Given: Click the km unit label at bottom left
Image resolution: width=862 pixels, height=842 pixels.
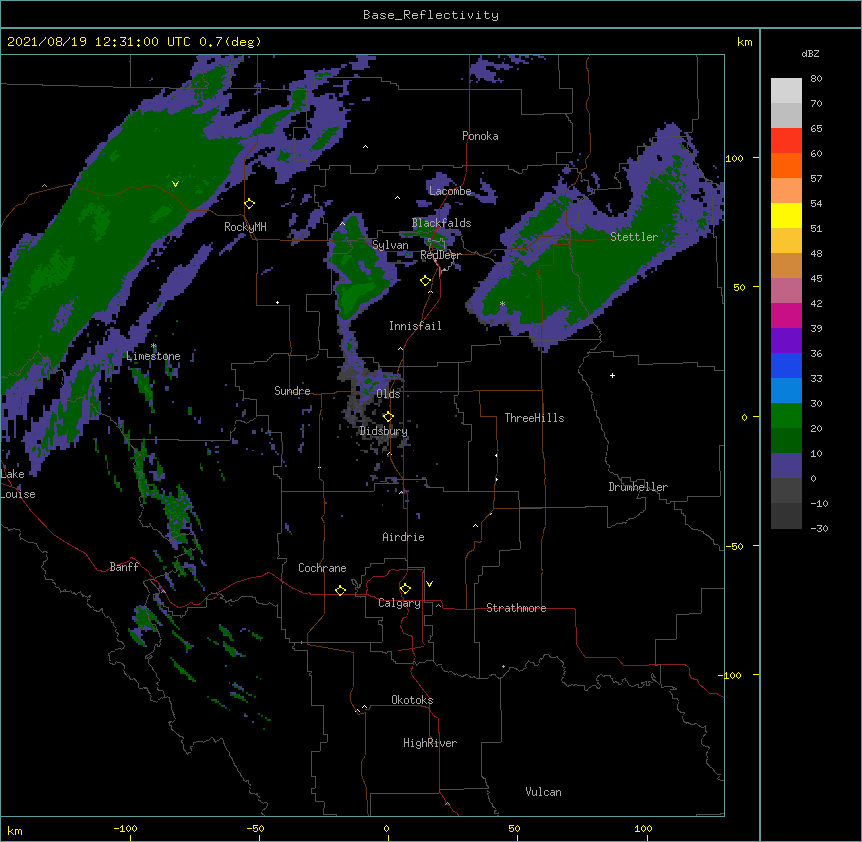Looking at the screenshot, I should (15, 830).
